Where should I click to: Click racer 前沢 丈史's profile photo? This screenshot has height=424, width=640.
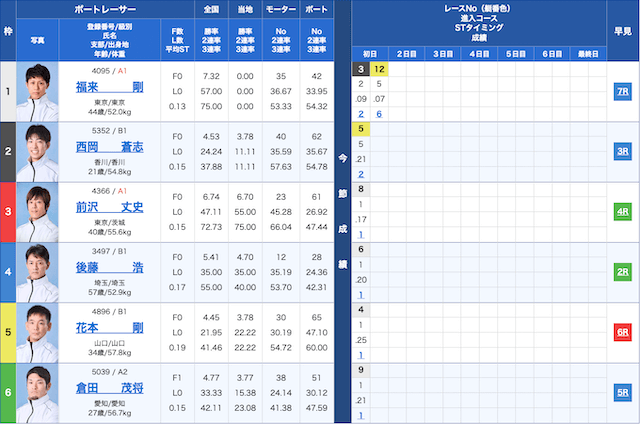point(39,211)
